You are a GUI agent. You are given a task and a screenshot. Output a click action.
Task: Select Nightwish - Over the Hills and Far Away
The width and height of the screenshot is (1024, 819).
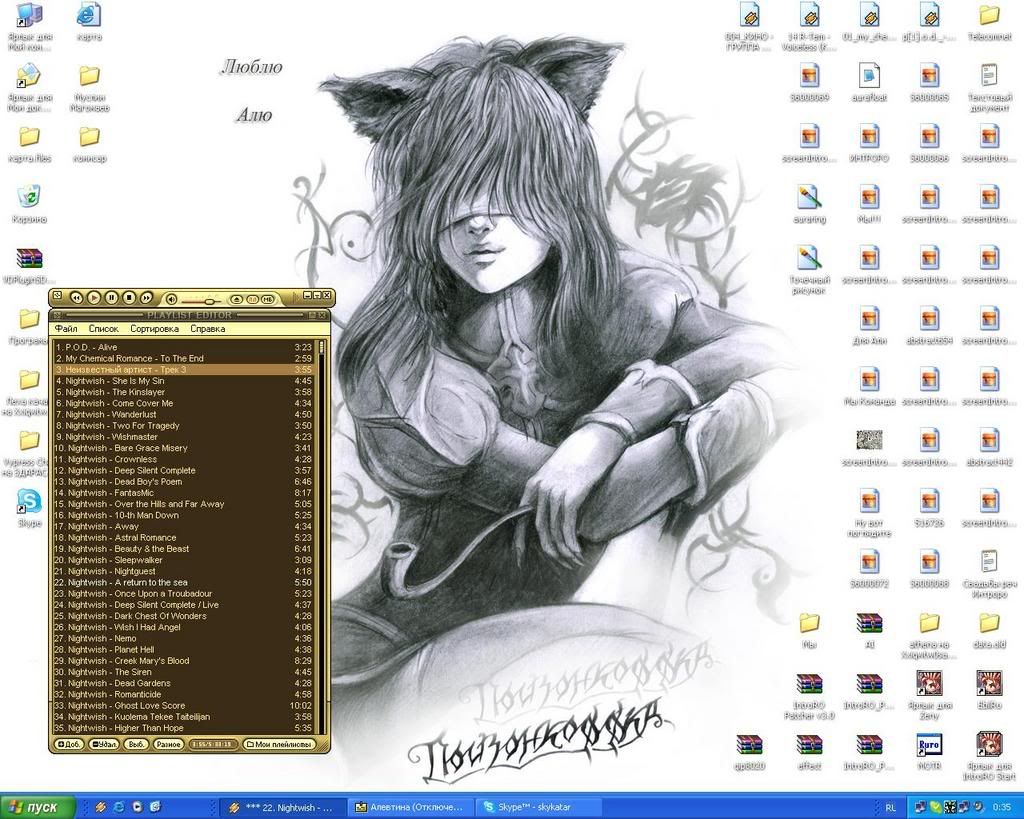coord(184,504)
